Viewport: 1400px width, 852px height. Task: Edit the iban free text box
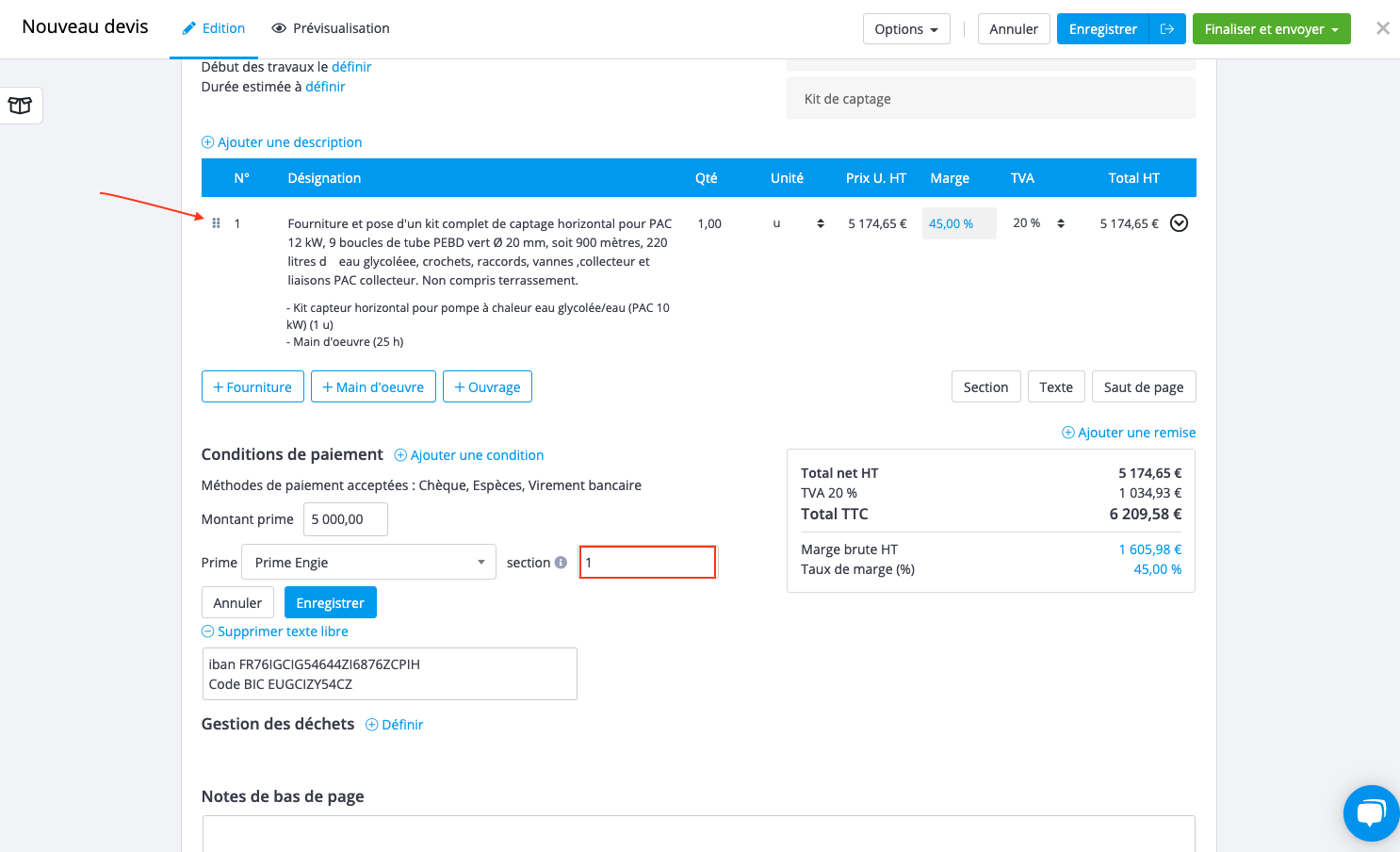pos(389,674)
